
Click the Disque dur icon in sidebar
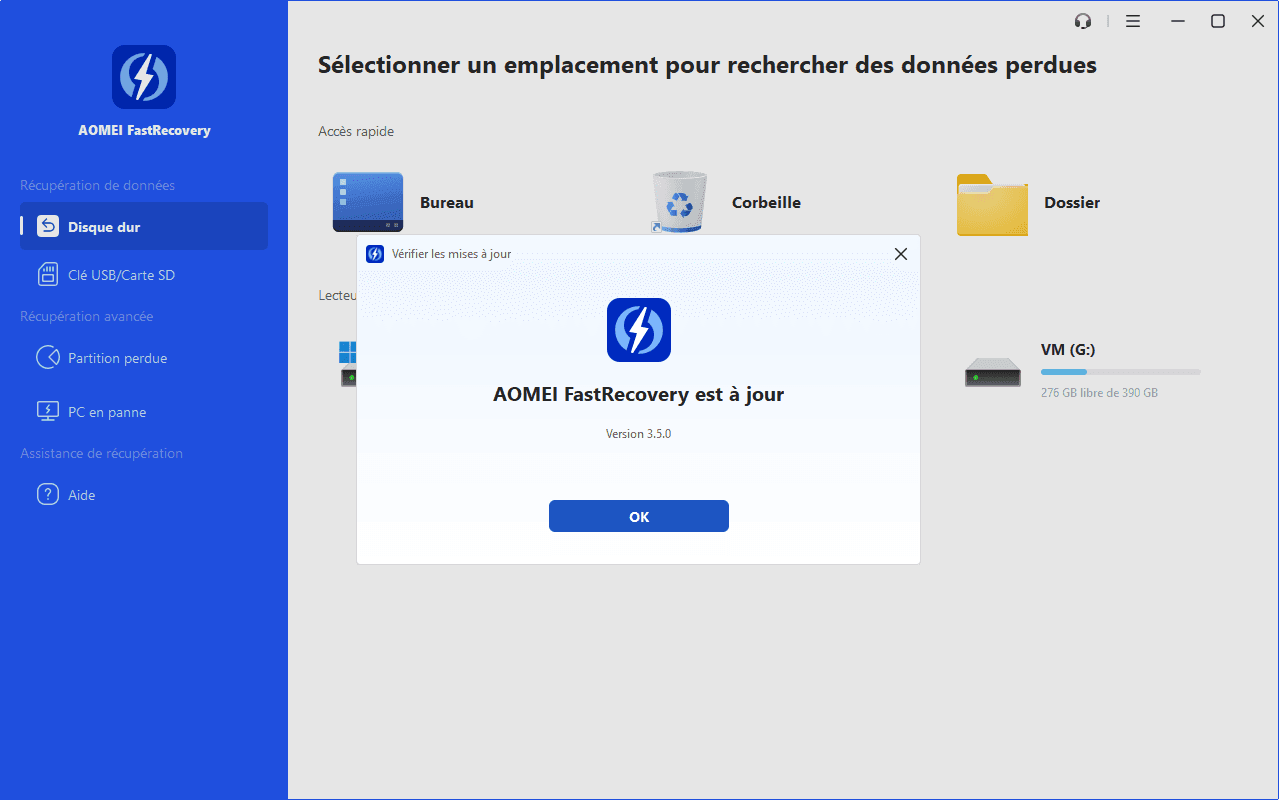[x=48, y=227]
